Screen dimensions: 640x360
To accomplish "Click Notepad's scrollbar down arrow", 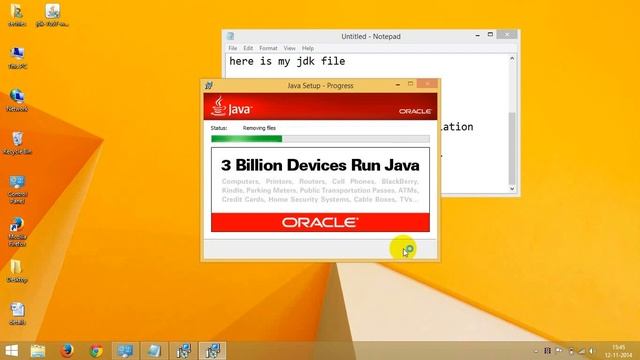I will coord(512,189).
